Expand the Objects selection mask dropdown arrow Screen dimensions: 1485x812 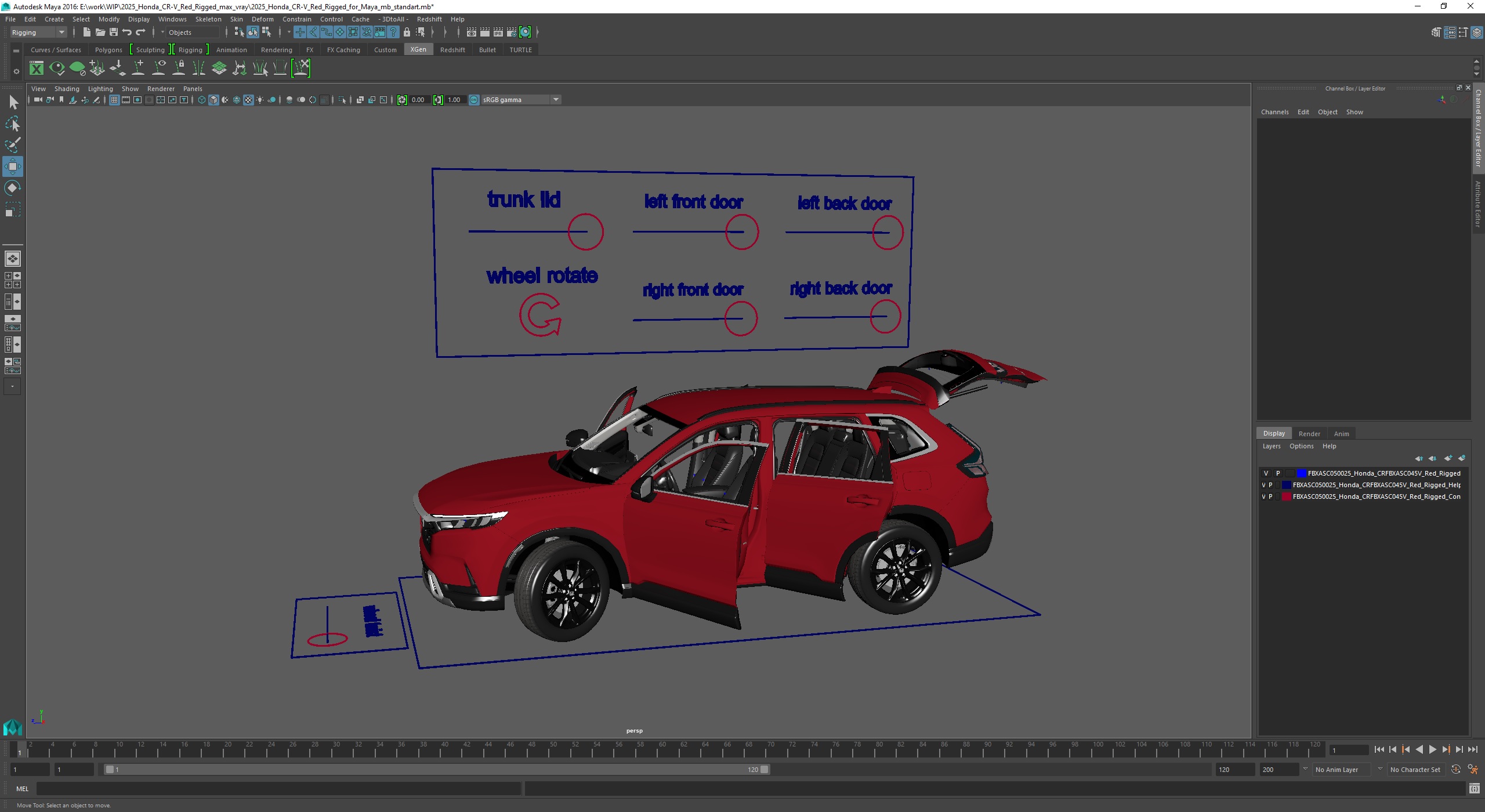[162, 32]
